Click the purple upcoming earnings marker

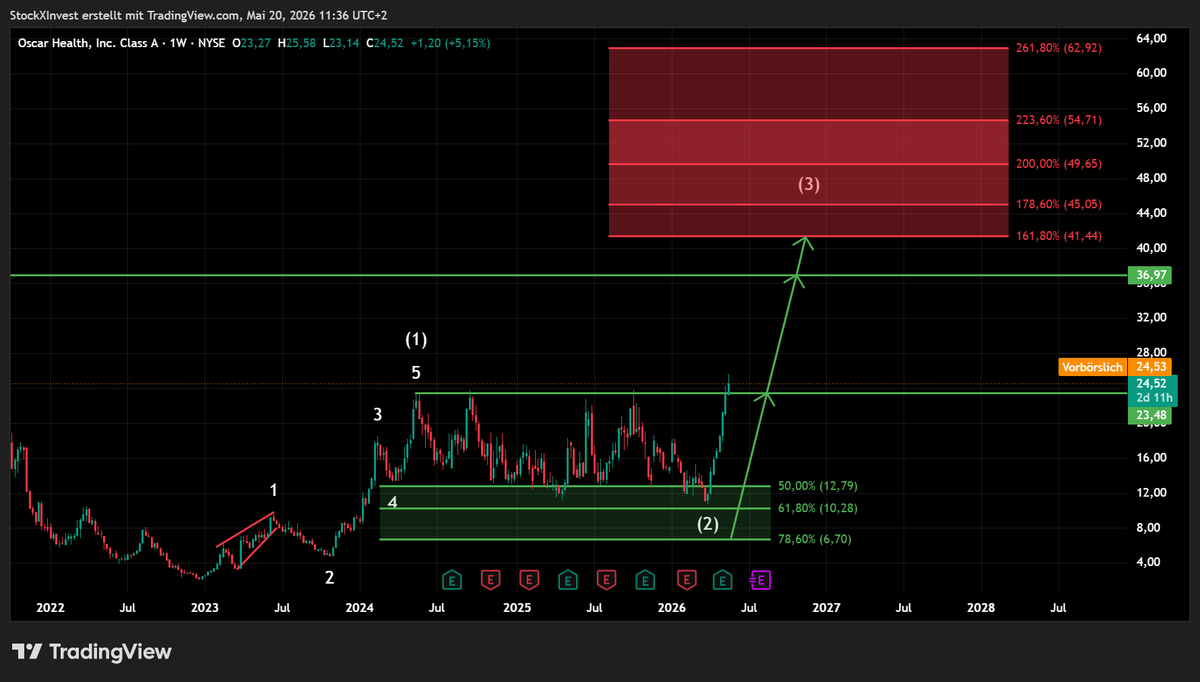pos(761,579)
